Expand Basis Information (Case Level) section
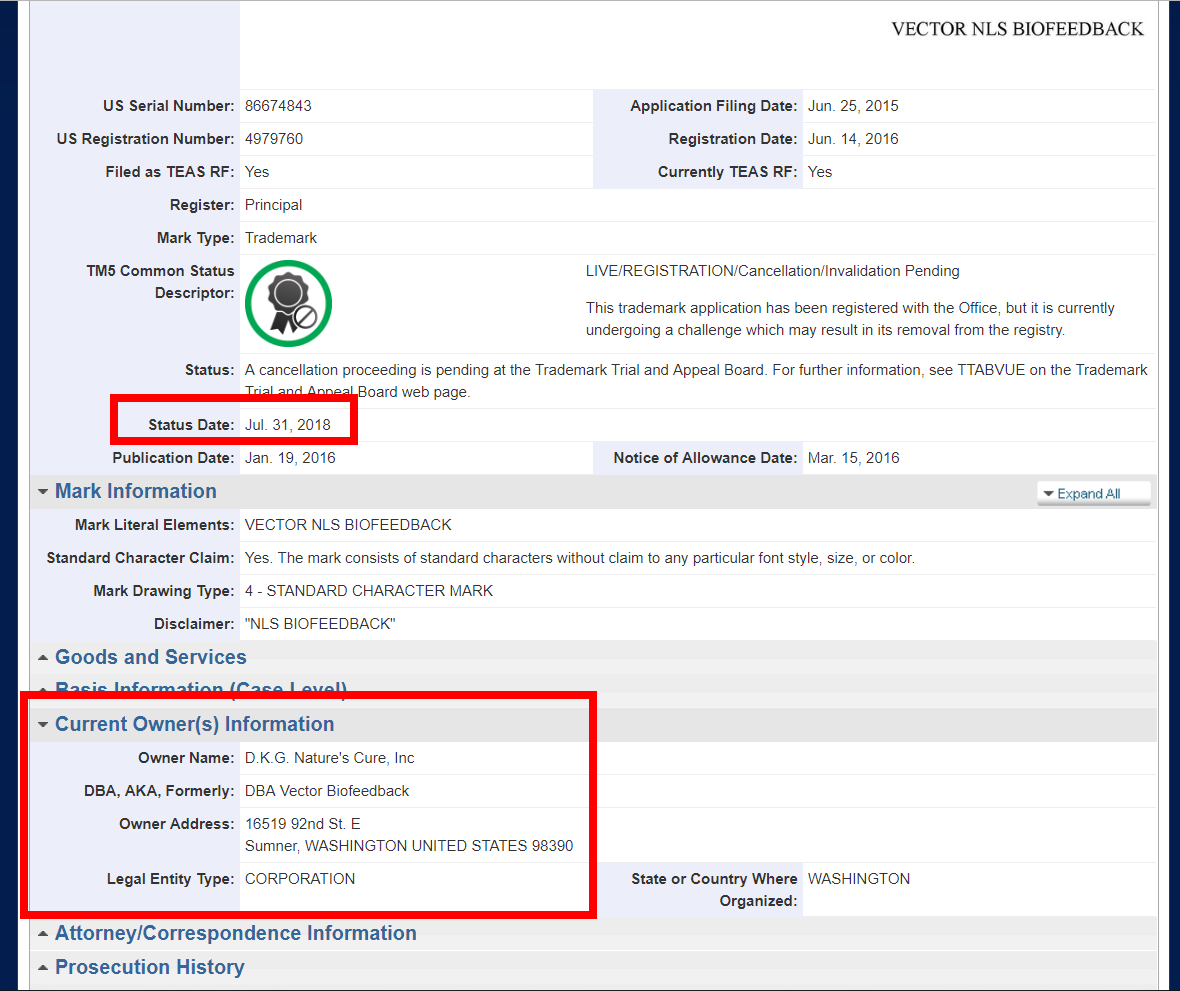Viewport: 1180px width, 991px height. pos(200,689)
